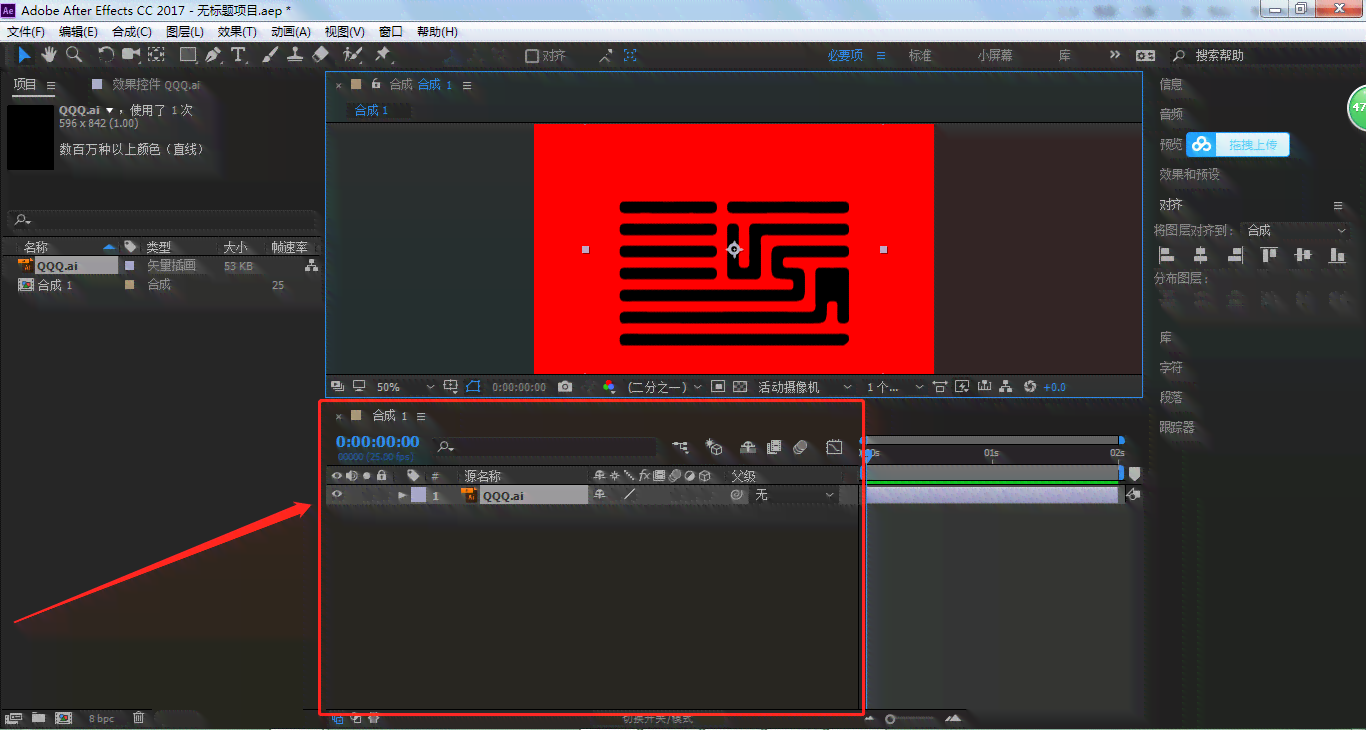The height and width of the screenshot is (730, 1366).
Task: Expand the QQQ.ai layer properties triangle
Action: (x=402, y=495)
